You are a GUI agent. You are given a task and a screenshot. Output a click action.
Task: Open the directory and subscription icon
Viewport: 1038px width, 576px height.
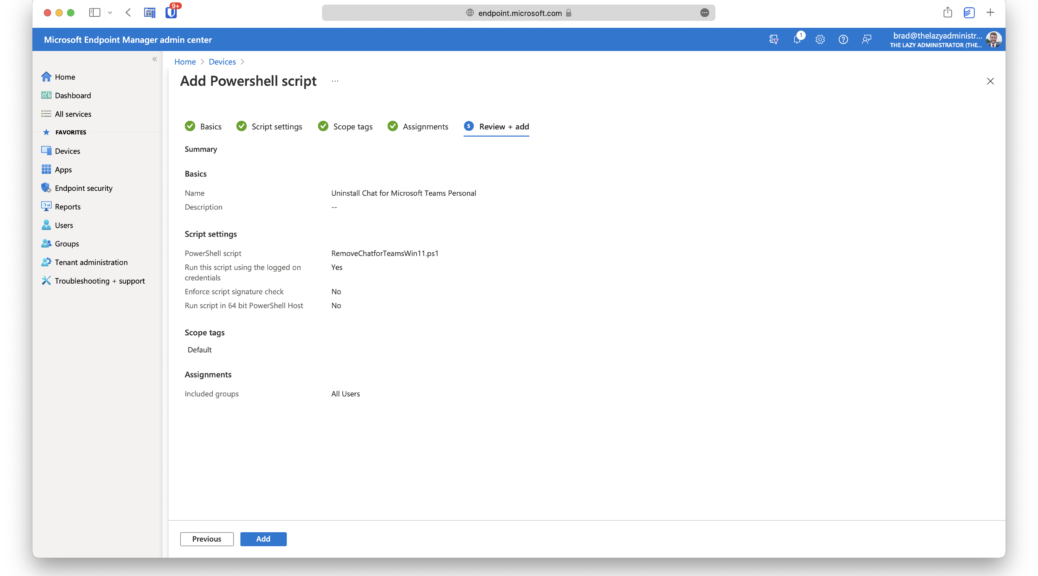[x=774, y=40]
